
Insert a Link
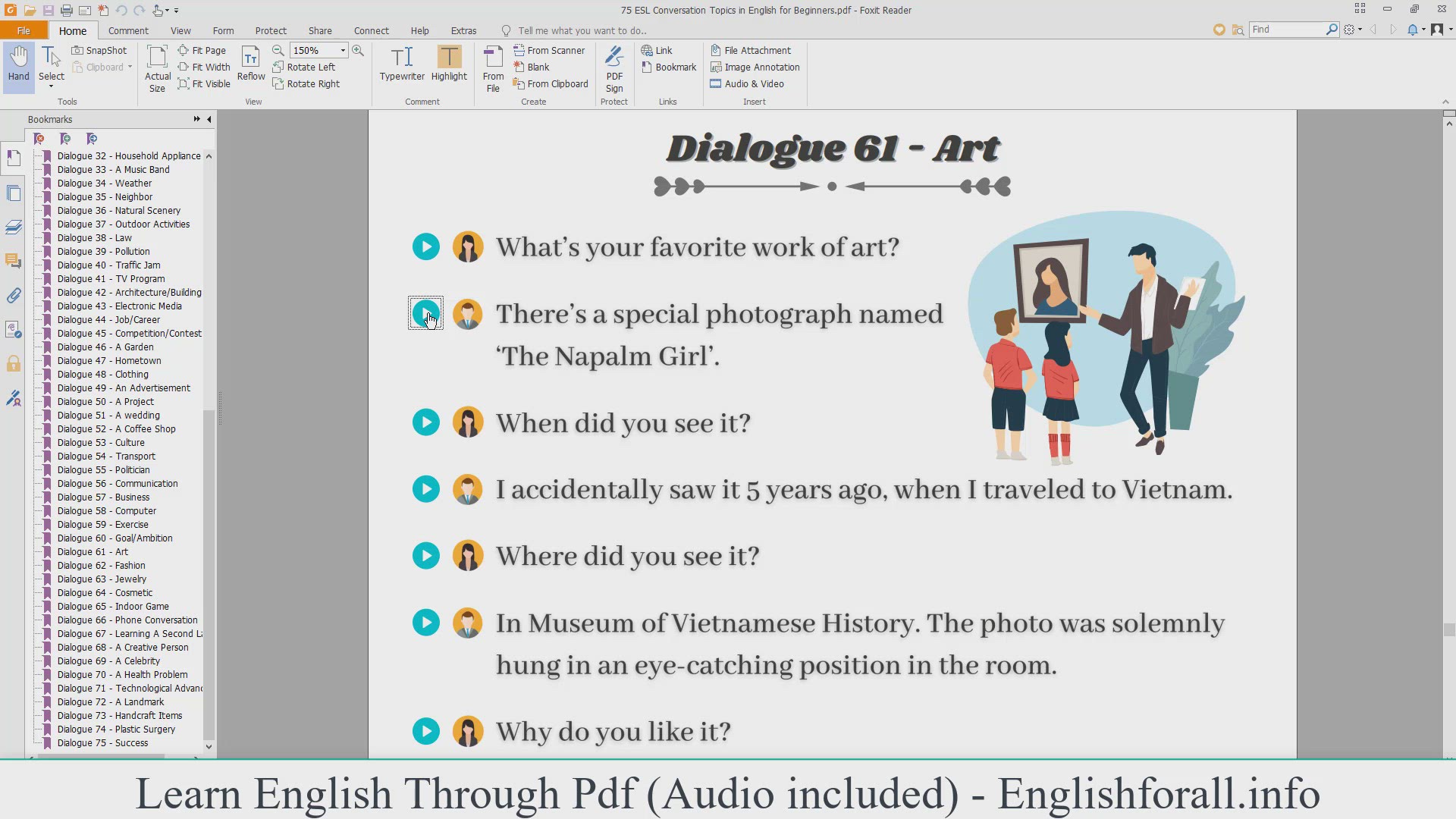point(657,50)
